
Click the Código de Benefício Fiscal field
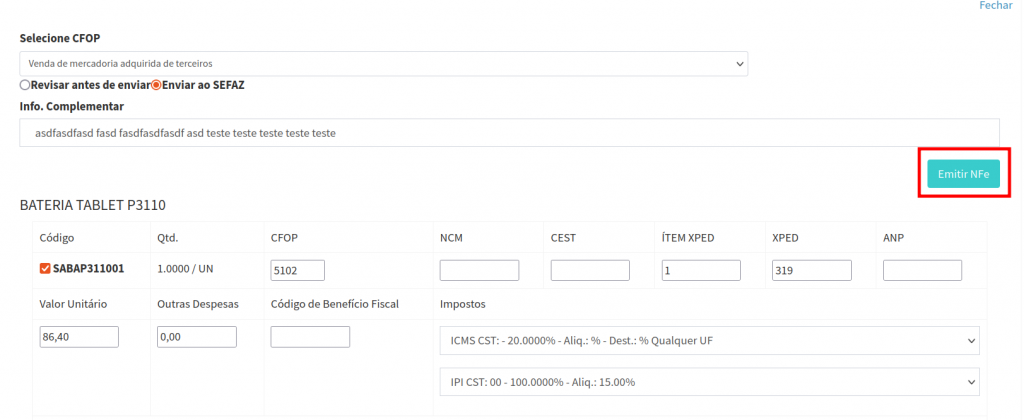click(310, 337)
